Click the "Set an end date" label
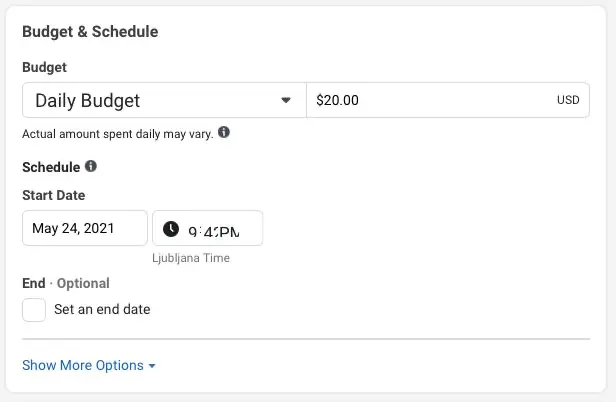This screenshot has width=616, height=402. pos(102,310)
